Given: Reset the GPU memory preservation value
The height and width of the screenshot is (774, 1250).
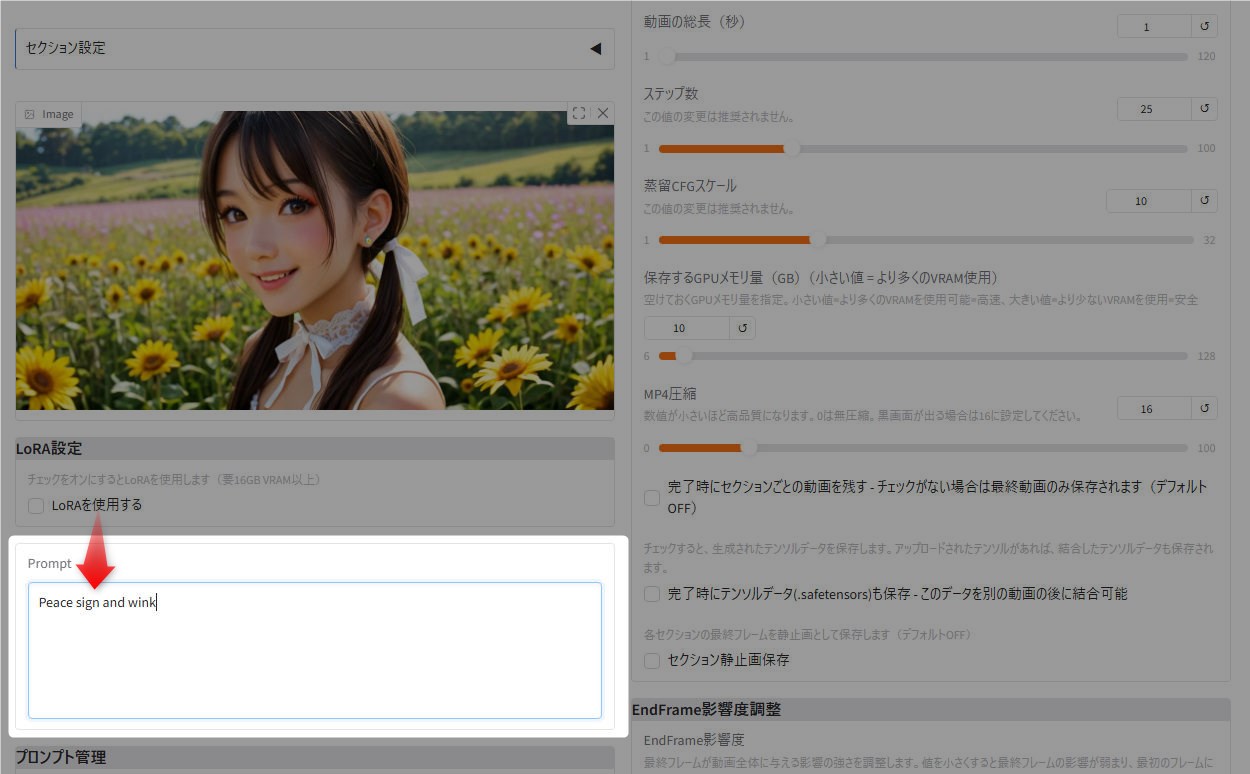Looking at the screenshot, I should pos(742,328).
